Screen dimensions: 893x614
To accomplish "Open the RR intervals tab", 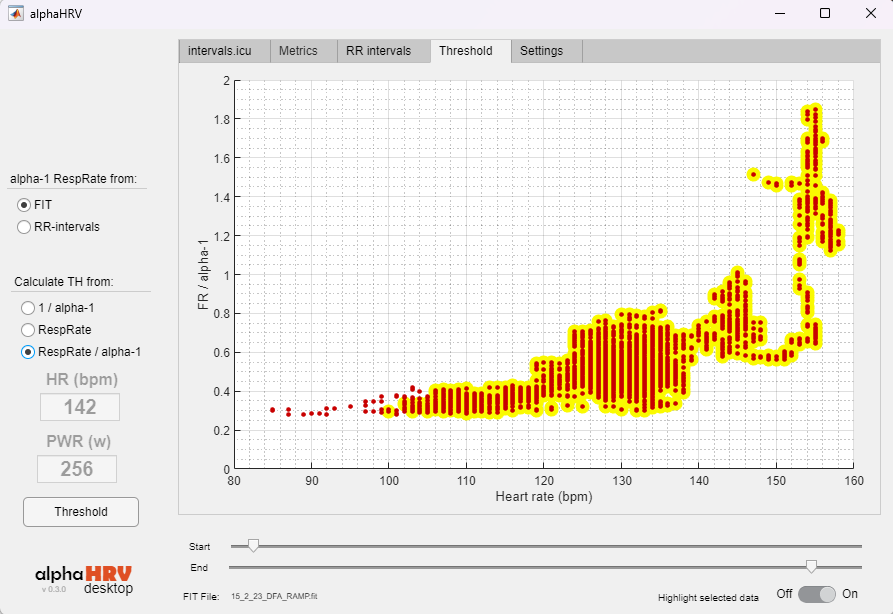I will coord(383,51).
